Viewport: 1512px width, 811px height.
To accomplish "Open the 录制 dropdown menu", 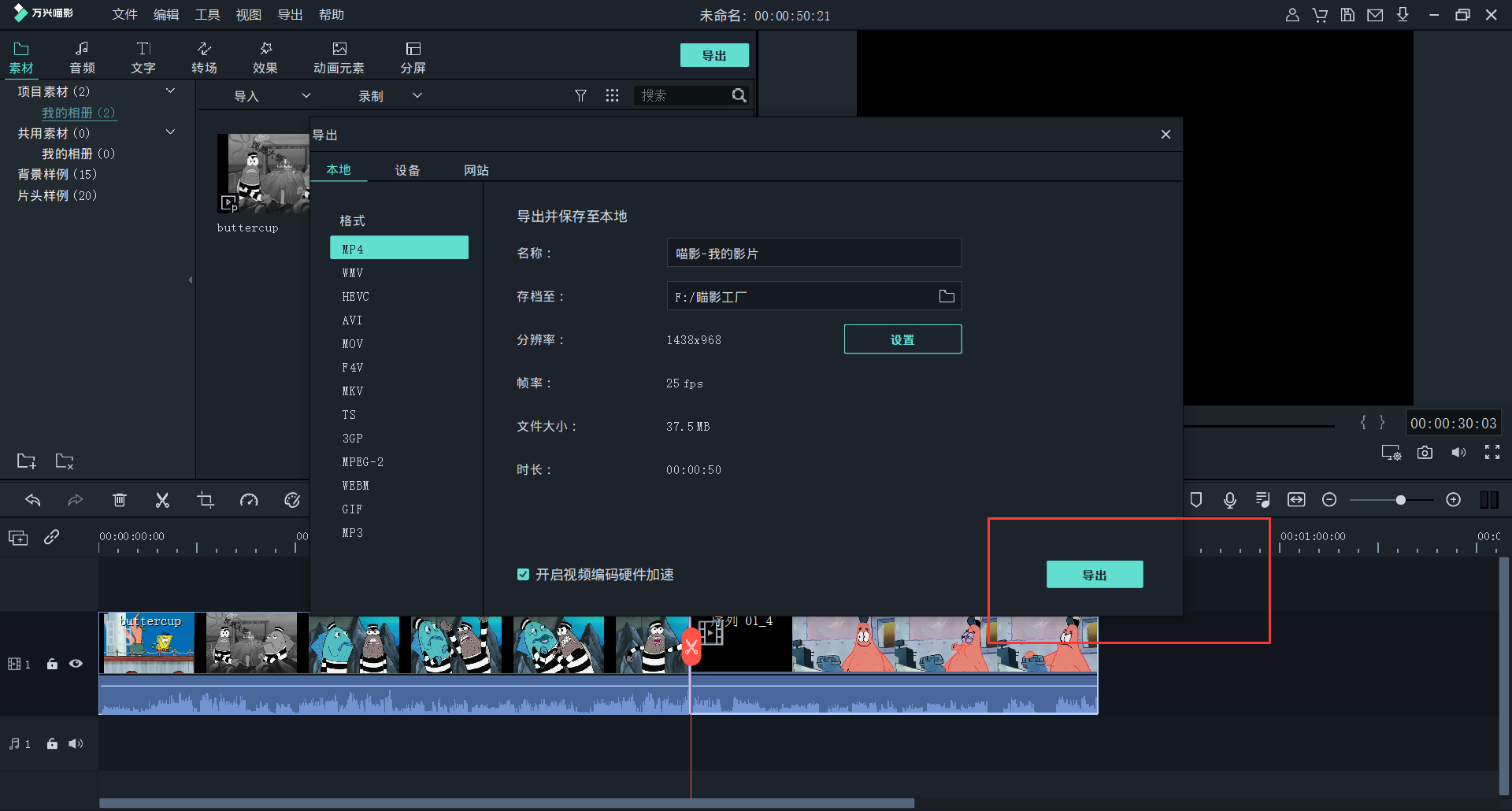I will tap(417, 95).
